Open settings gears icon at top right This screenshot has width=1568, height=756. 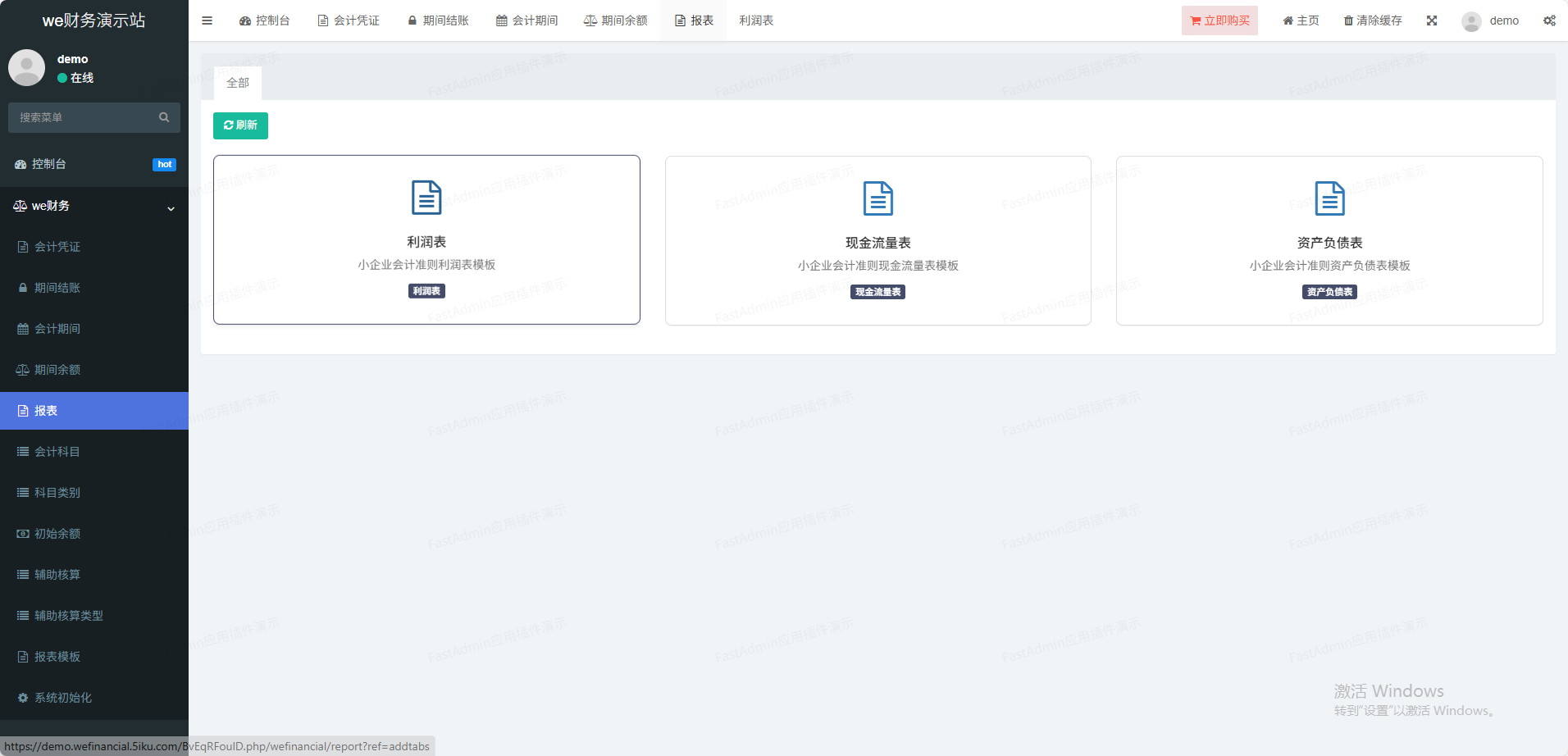pos(1549,20)
